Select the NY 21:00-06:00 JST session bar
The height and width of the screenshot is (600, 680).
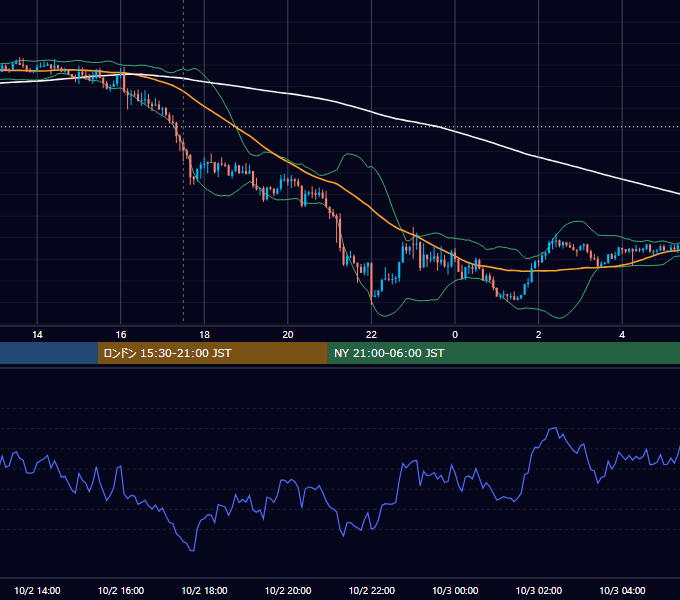(503, 353)
